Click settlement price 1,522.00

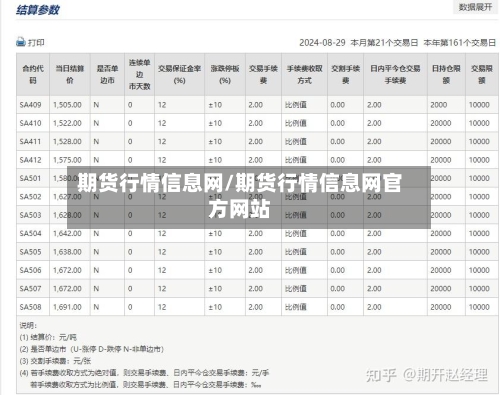point(67,123)
